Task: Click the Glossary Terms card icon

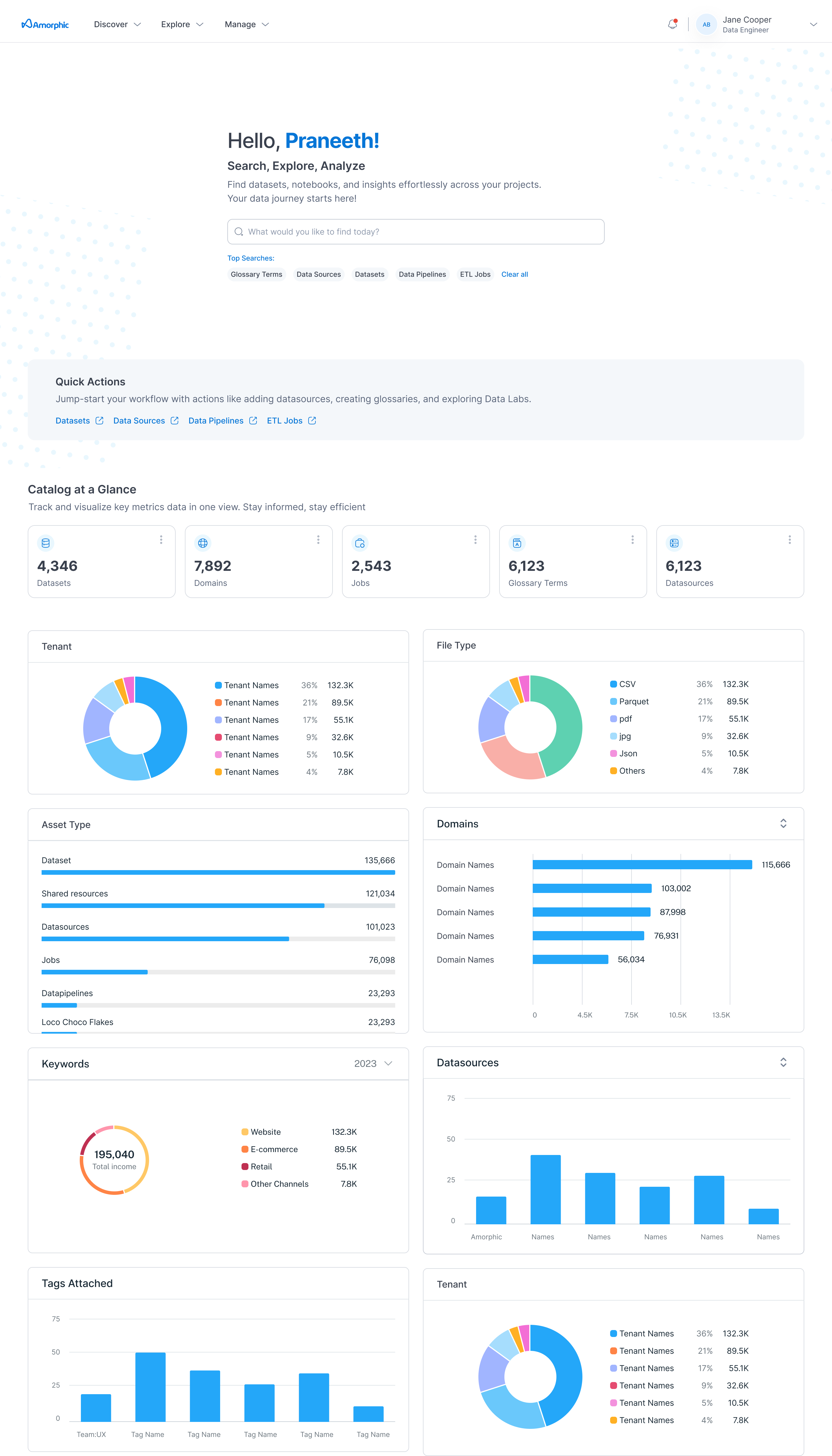Action: pyautogui.click(x=517, y=543)
